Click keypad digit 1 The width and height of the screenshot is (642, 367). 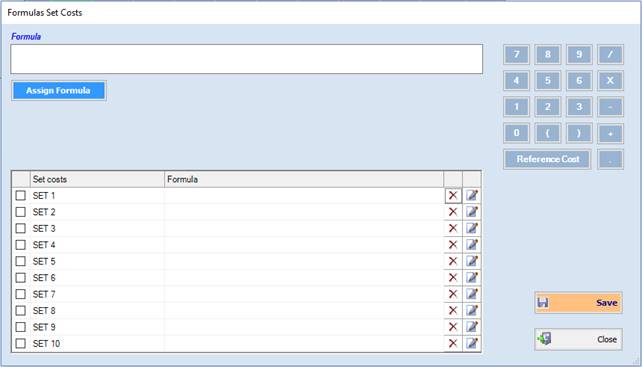[516, 106]
